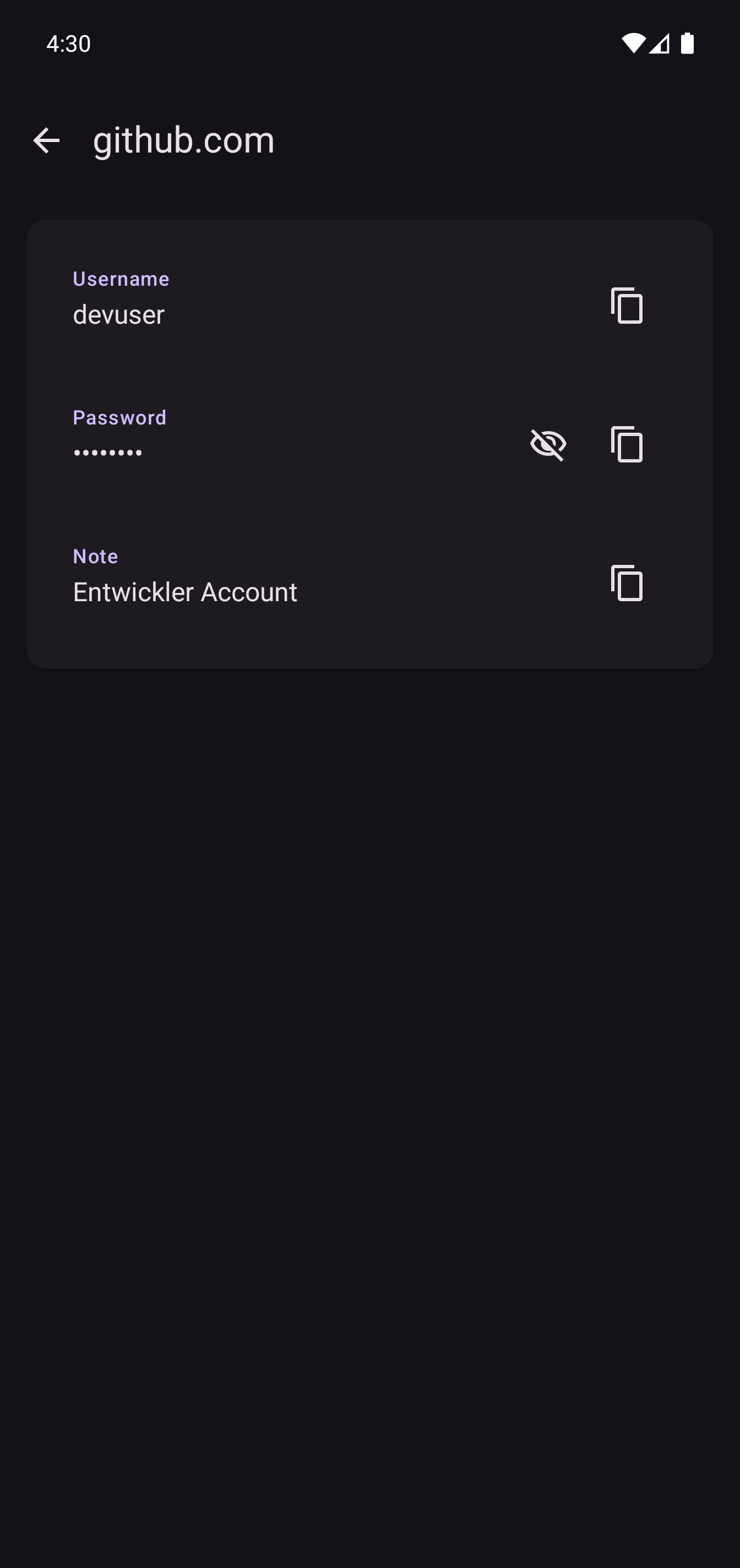Tap the github.com page title

[184, 140]
